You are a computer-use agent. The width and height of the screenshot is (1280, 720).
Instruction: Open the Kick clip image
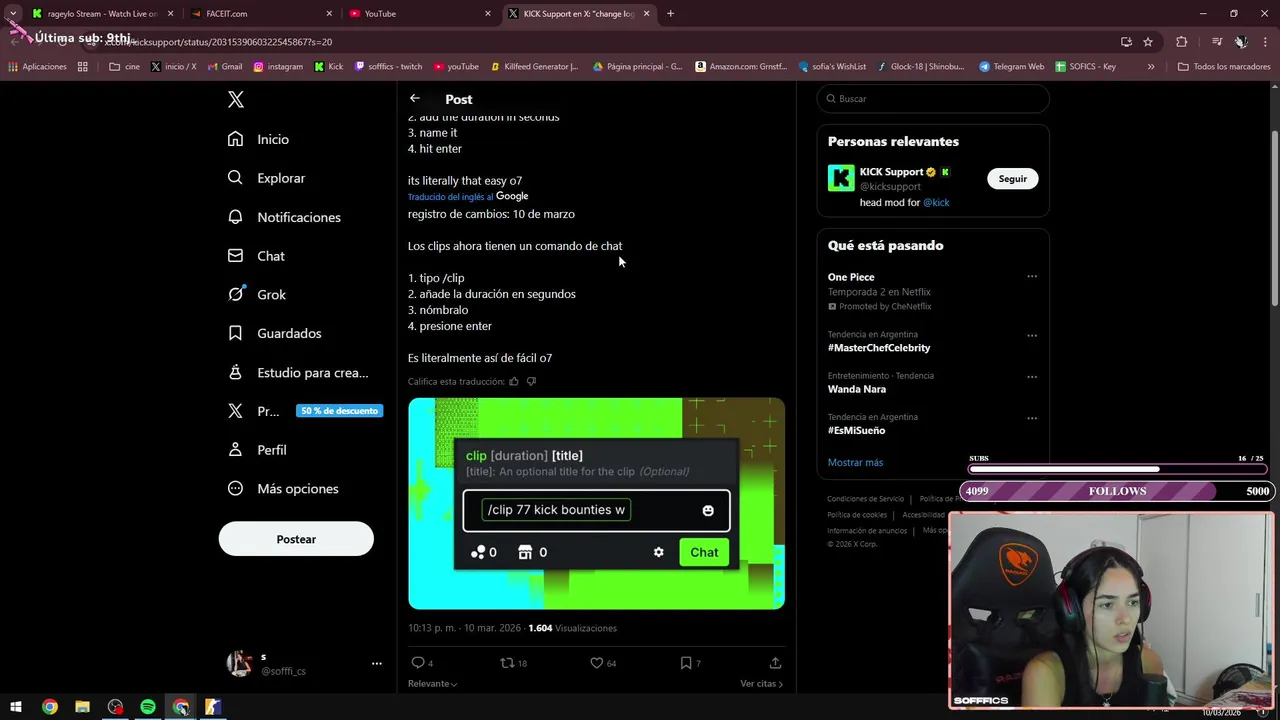point(596,503)
